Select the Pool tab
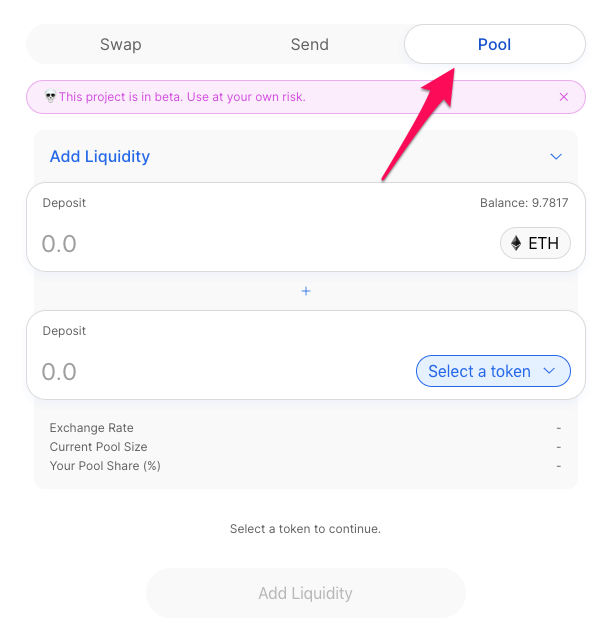The width and height of the screenshot is (615, 632). click(494, 44)
